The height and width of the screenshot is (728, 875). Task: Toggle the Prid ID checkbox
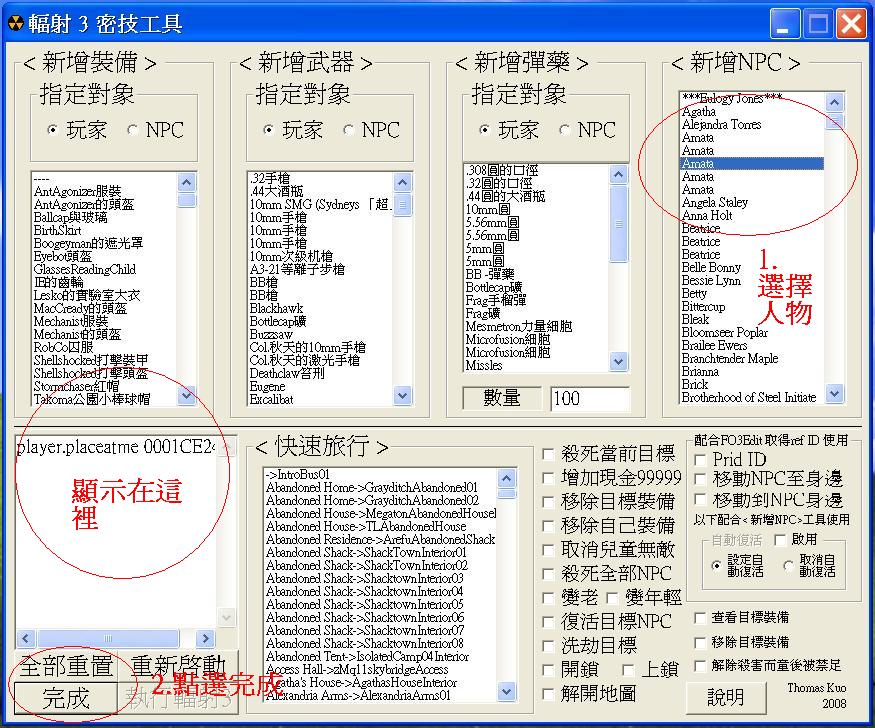pyautogui.click(x=701, y=459)
